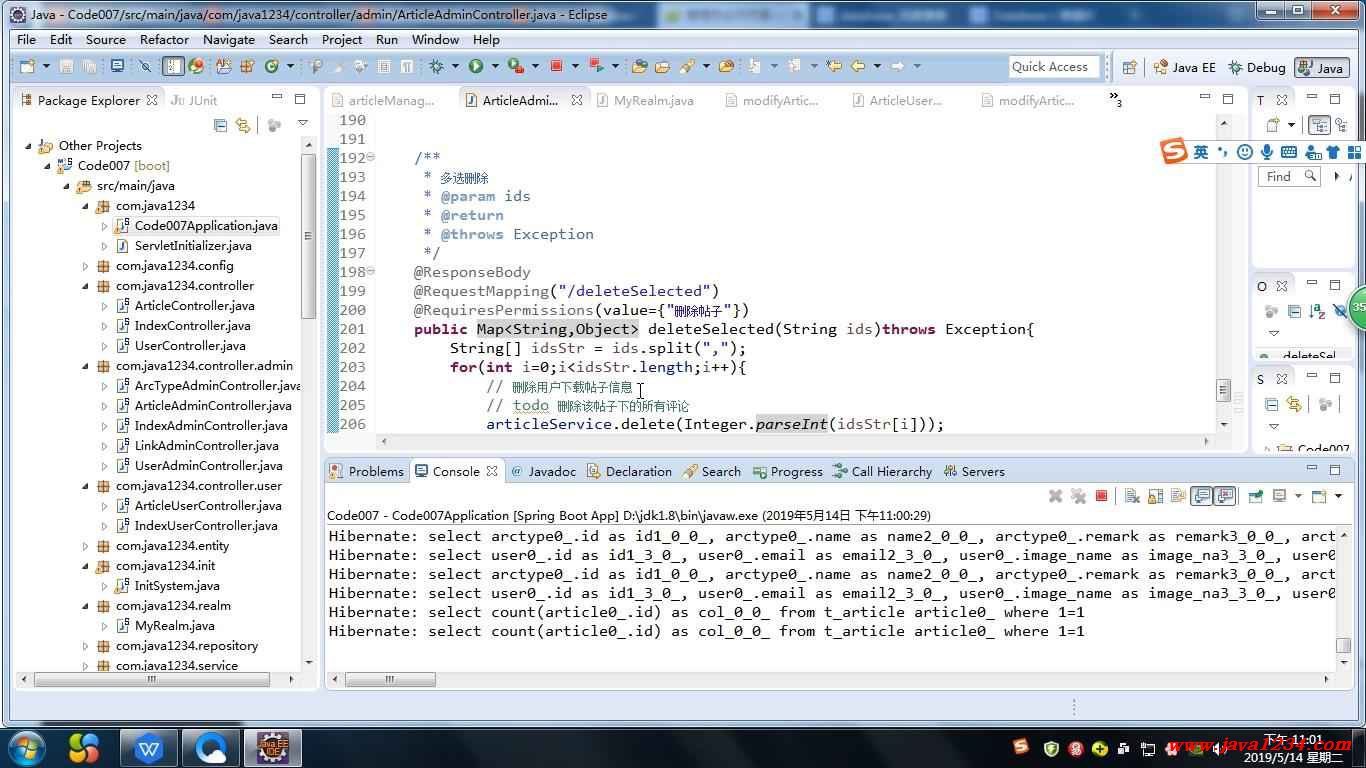Open the File menu
The image size is (1366, 768).
(x=27, y=39)
